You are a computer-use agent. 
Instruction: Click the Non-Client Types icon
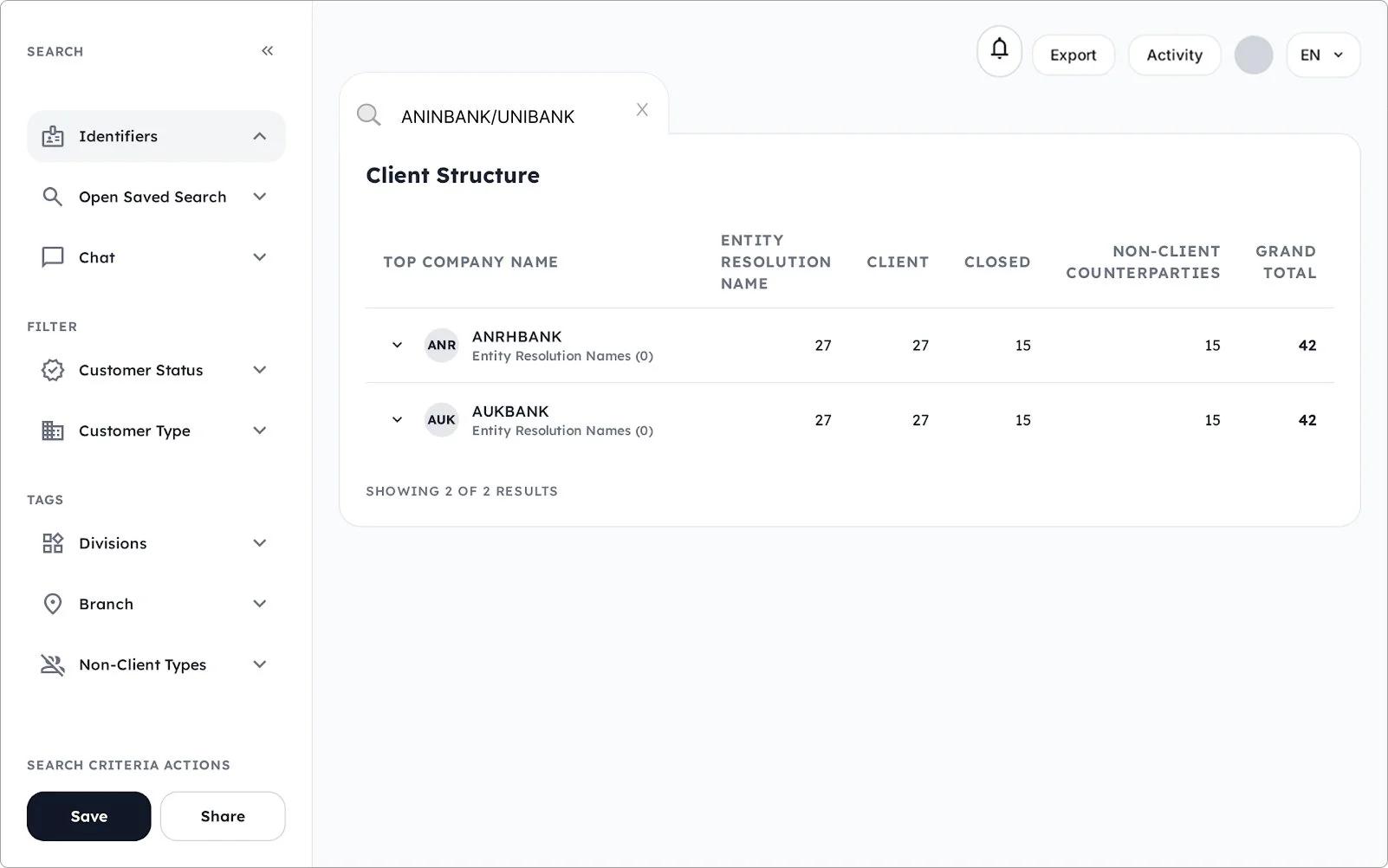pos(53,664)
